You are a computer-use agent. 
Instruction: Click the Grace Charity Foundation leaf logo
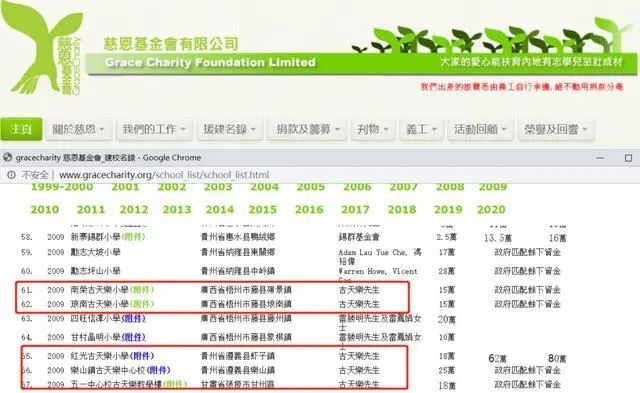click(42, 48)
